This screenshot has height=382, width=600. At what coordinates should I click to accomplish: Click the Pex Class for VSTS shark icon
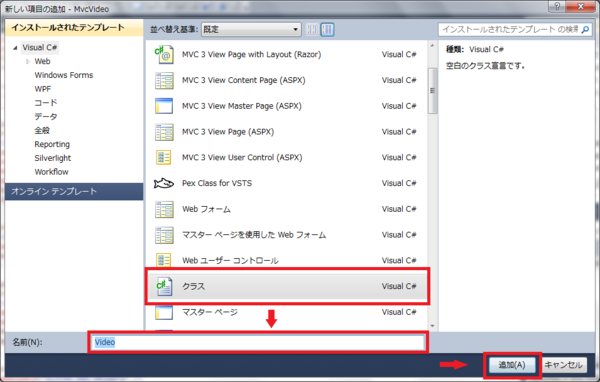coord(164,183)
